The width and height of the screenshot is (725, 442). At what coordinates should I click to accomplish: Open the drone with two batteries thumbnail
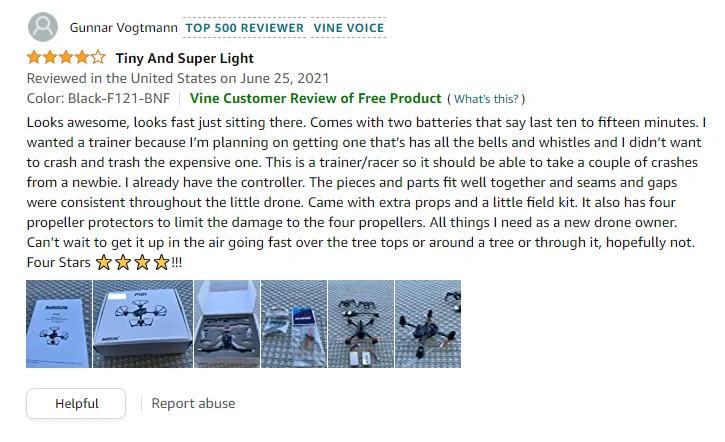[x=361, y=324]
